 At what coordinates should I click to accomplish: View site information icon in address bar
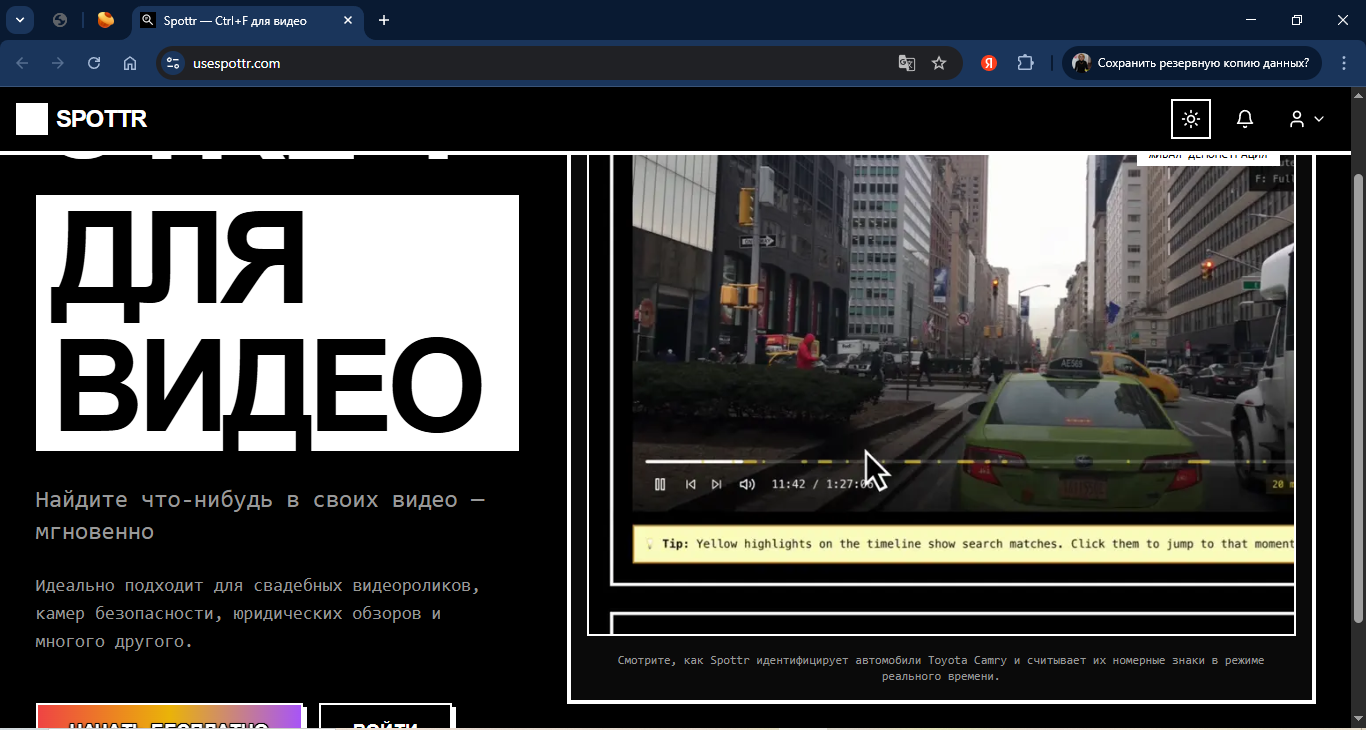172,63
